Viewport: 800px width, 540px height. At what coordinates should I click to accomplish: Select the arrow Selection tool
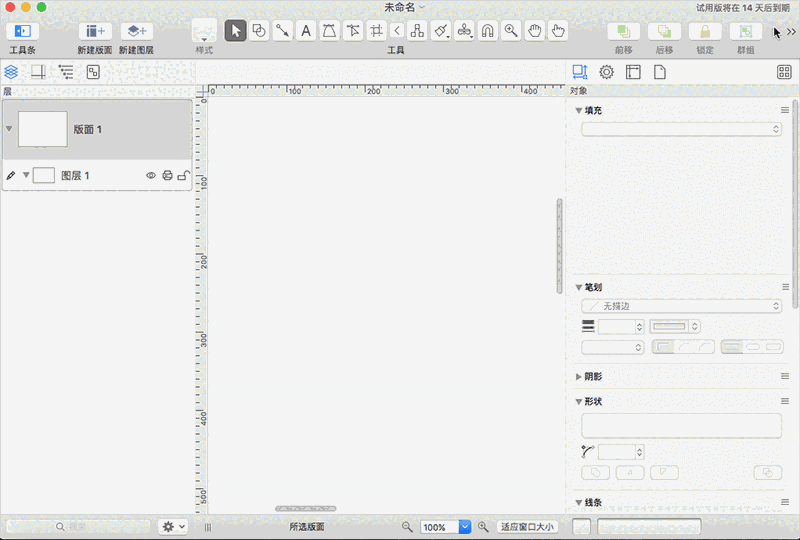(x=235, y=31)
